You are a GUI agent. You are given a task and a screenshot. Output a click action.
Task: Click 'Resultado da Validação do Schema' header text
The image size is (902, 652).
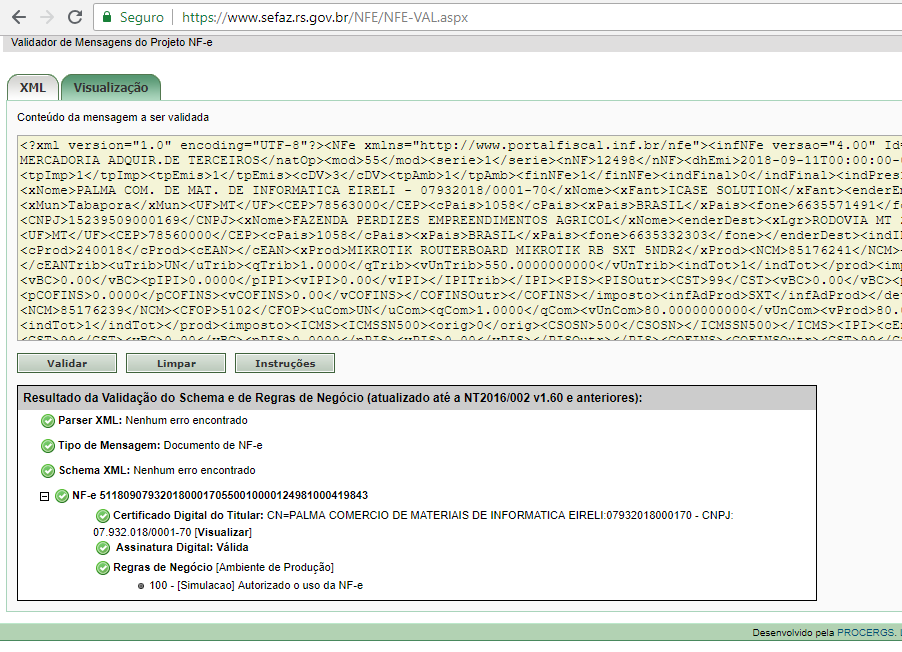click(332, 398)
